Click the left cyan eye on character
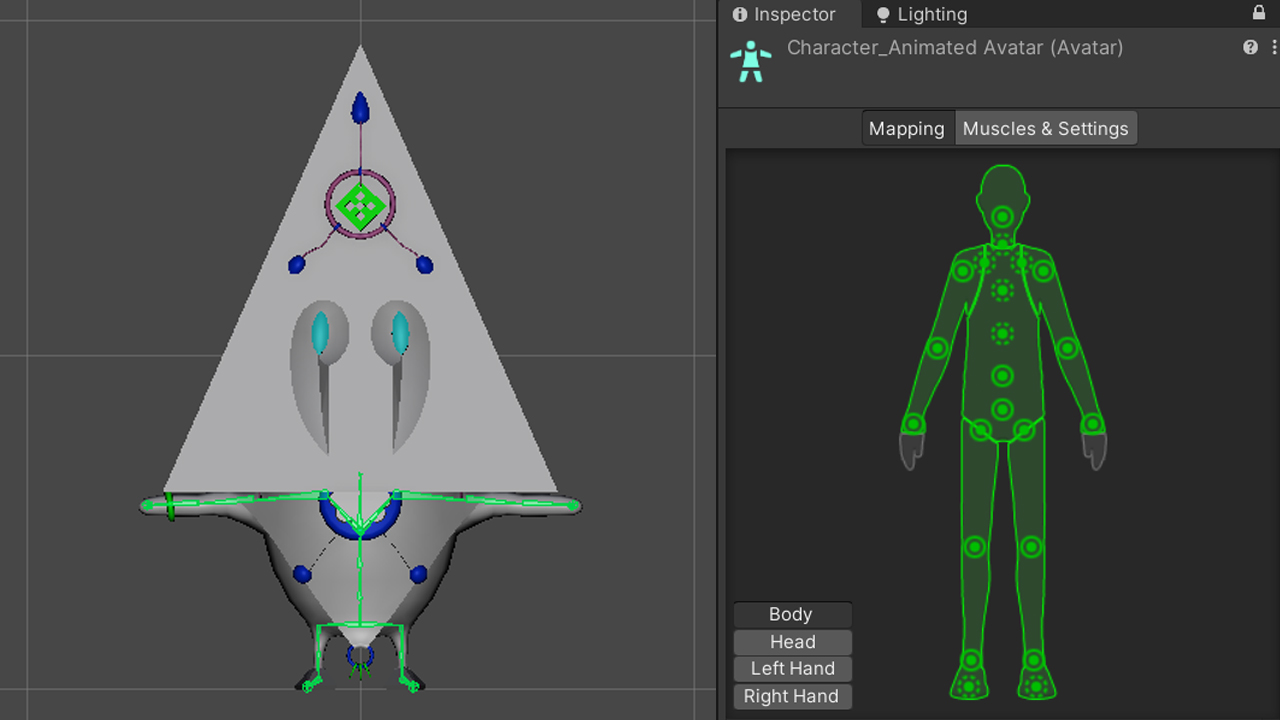This screenshot has width=1280, height=720. tap(320, 334)
